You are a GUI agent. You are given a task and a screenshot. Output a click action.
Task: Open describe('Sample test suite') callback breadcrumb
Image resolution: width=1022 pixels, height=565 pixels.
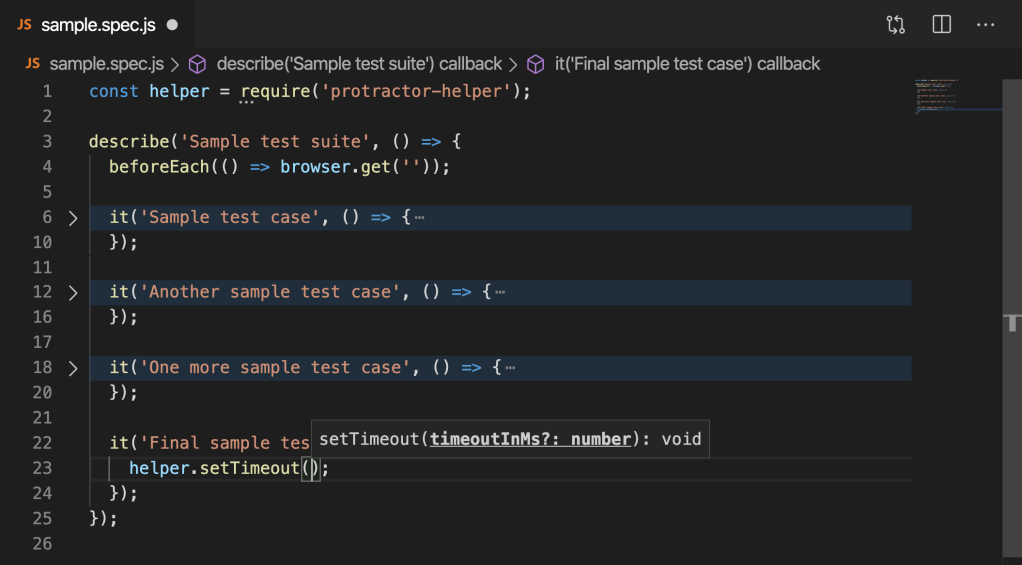click(x=359, y=64)
